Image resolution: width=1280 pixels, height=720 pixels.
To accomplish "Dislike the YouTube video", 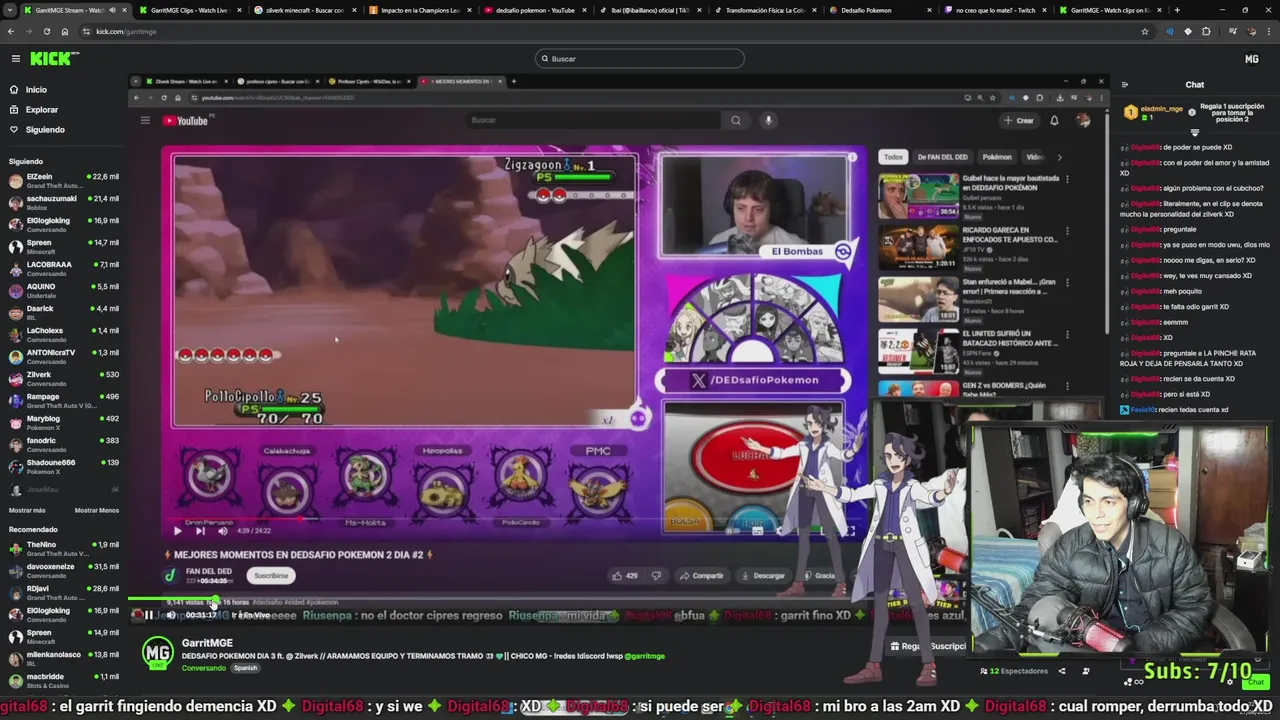I will tap(656, 576).
